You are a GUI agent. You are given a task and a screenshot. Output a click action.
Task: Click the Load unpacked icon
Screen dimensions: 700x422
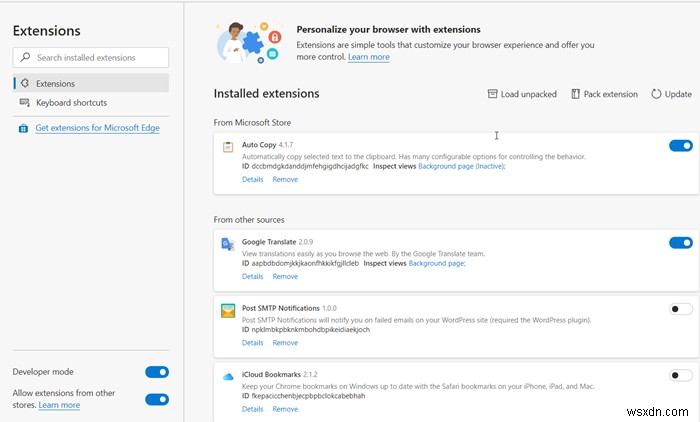[x=492, y=94]
